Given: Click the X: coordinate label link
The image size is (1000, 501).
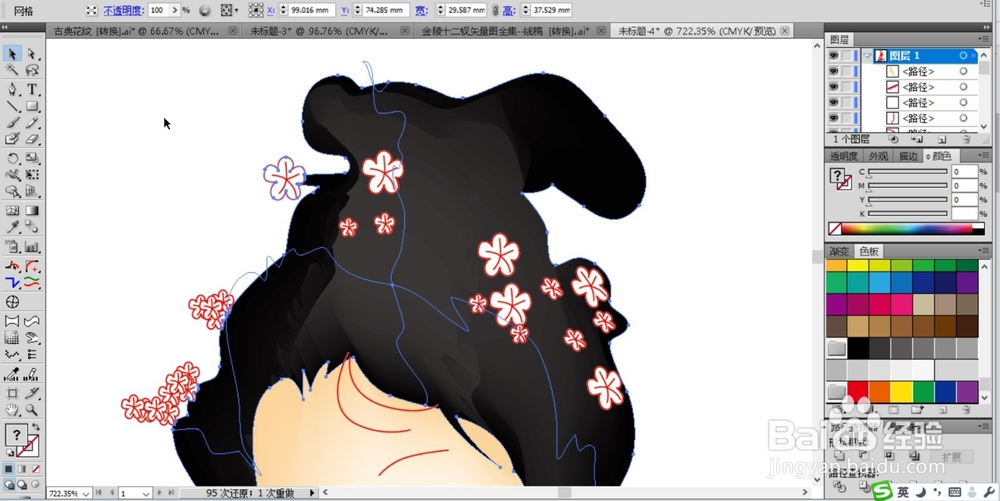Looking at the screenshot, I should click(271, 10).
